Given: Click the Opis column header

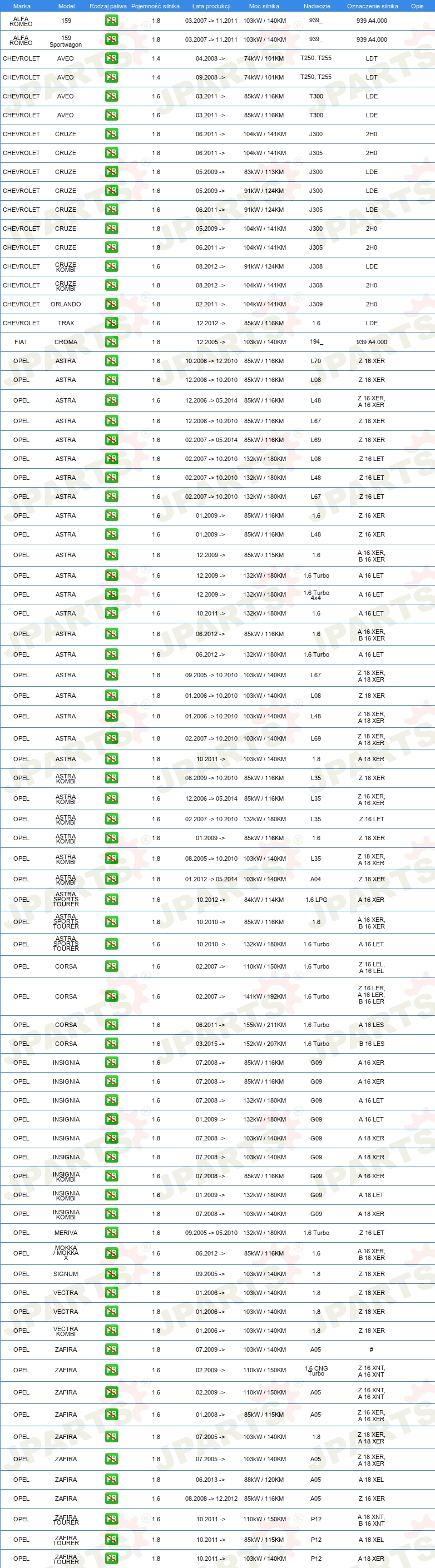Looking at the screenshot, I should [x=417, y=6].
